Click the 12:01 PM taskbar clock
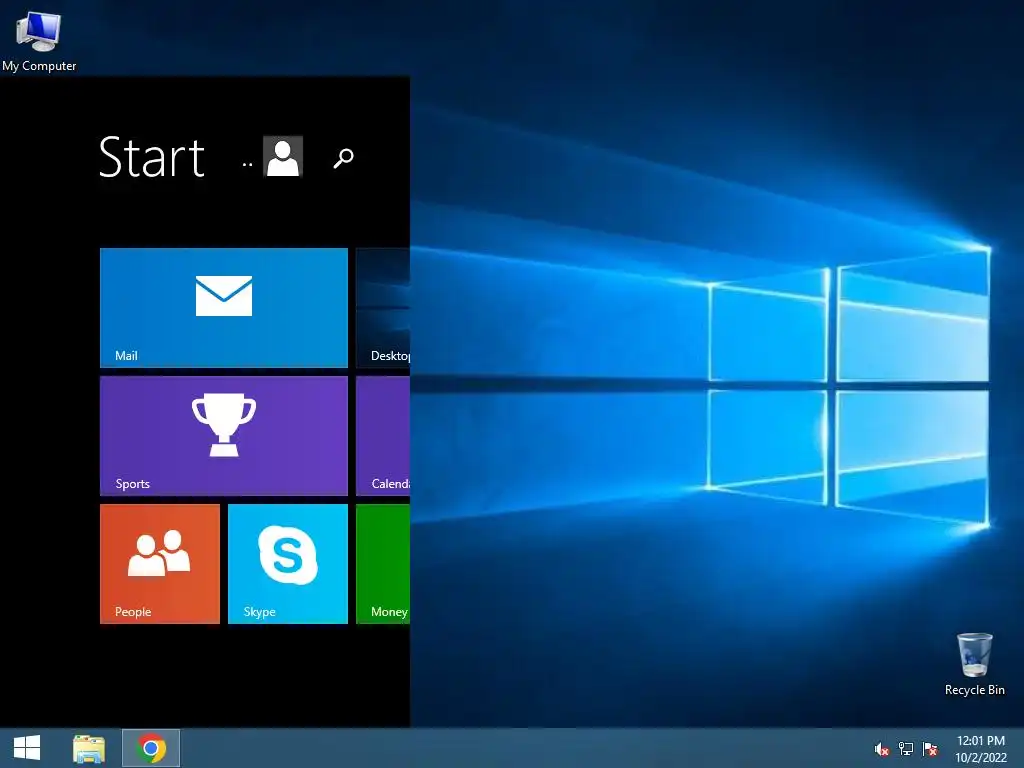This screenshot has width=1024, height=768. point(981,741)
